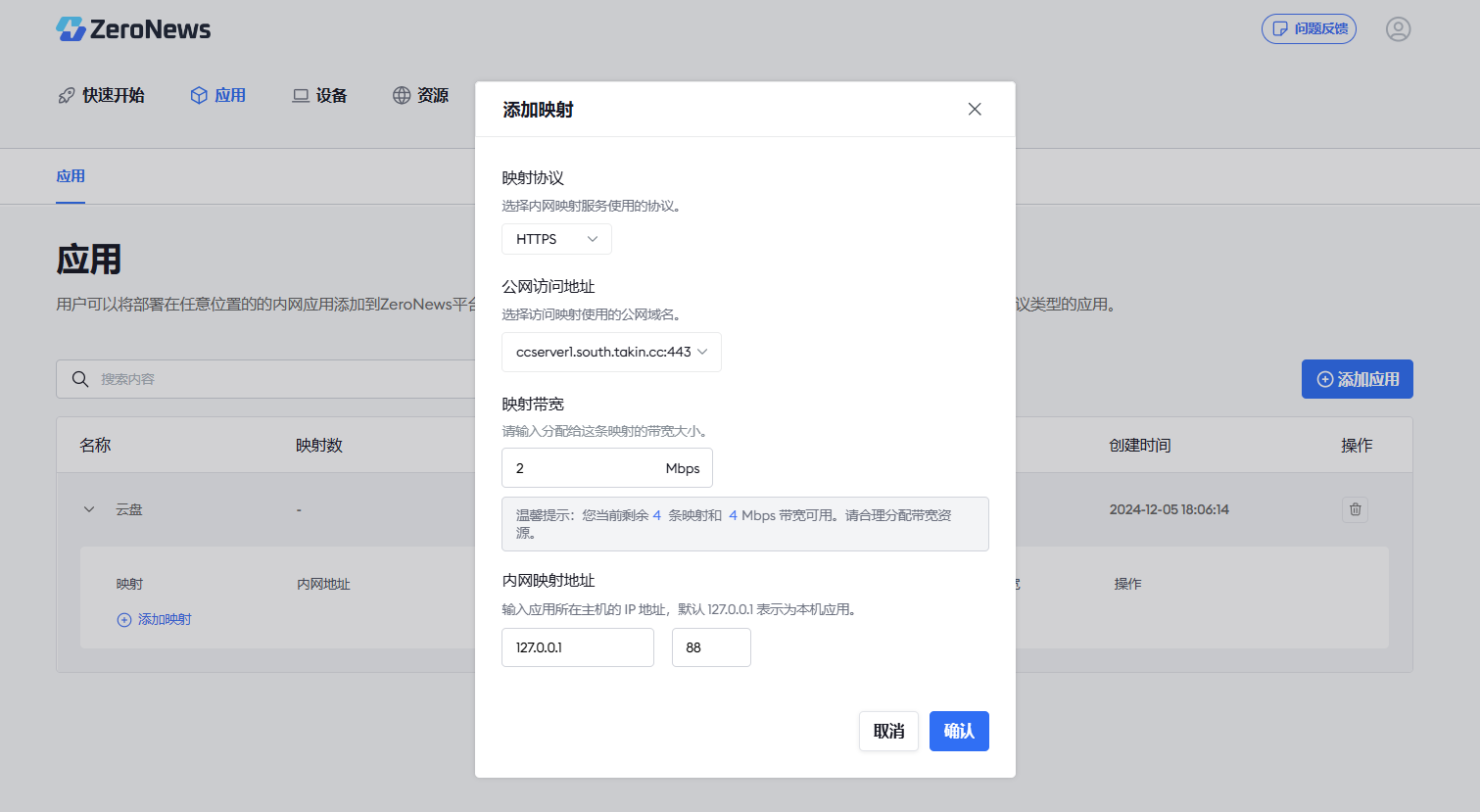Screen dimensions: 1480x812
Task: Confirm with the 确认 button
Action: 959,731
